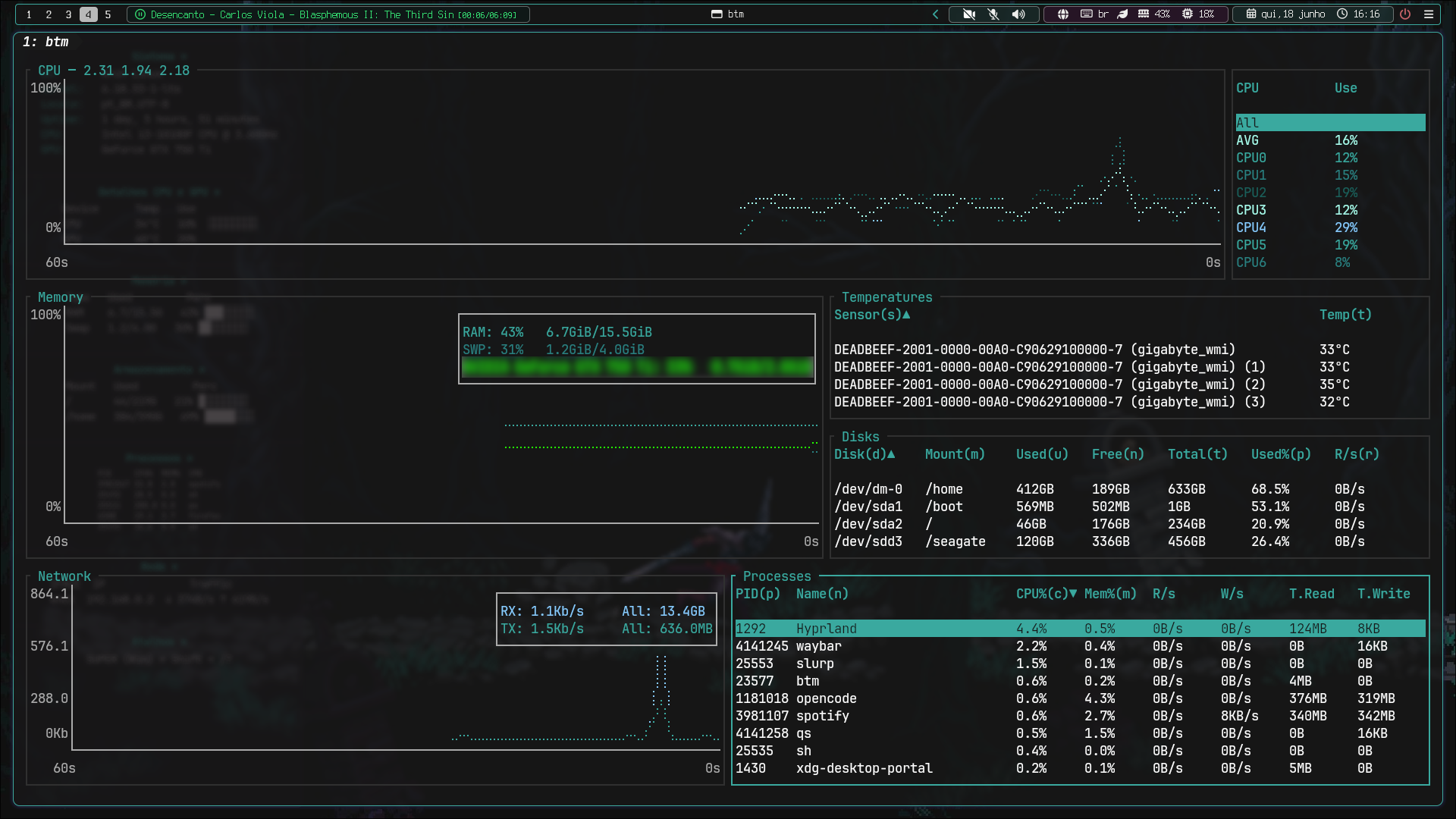Select the /dev/sdd3 /seagate disk row
The width and height of the screenshot is (1456, 819).
point(1129,541)
